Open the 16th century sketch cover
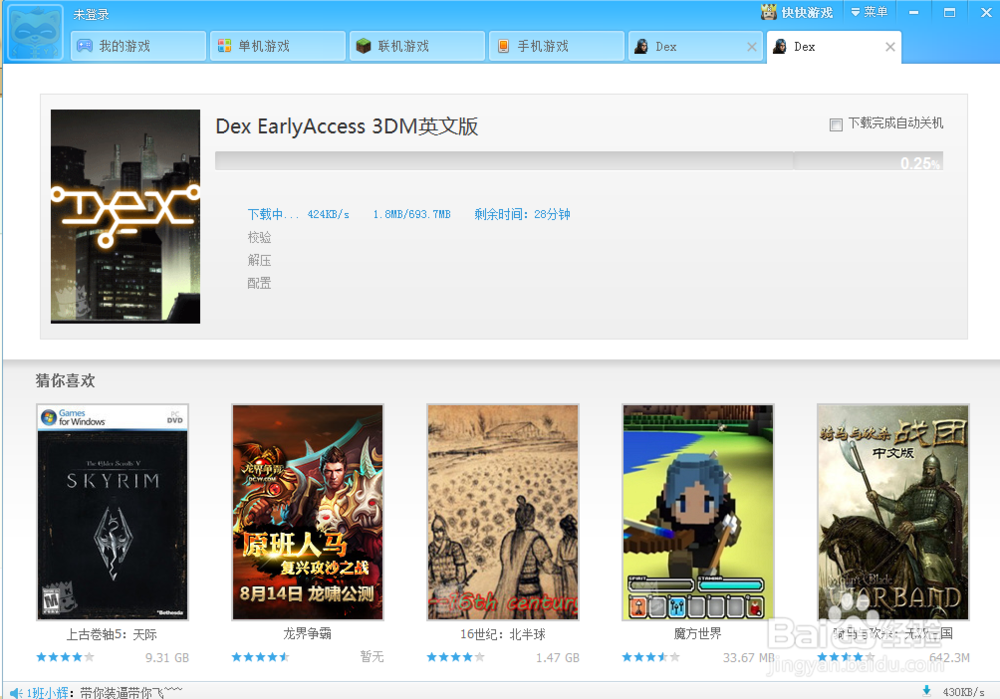This screenshot has width=1000, height=699. (x=503, y=512)
